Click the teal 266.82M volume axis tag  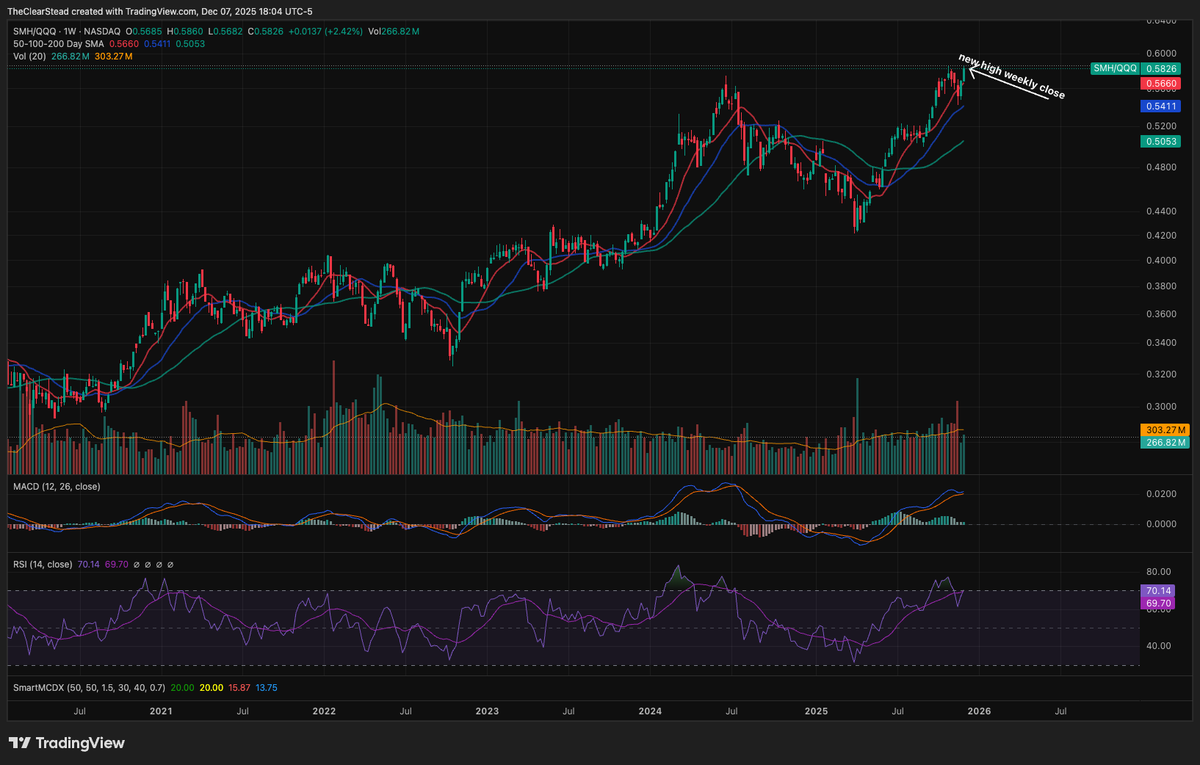click(1164, 442)
